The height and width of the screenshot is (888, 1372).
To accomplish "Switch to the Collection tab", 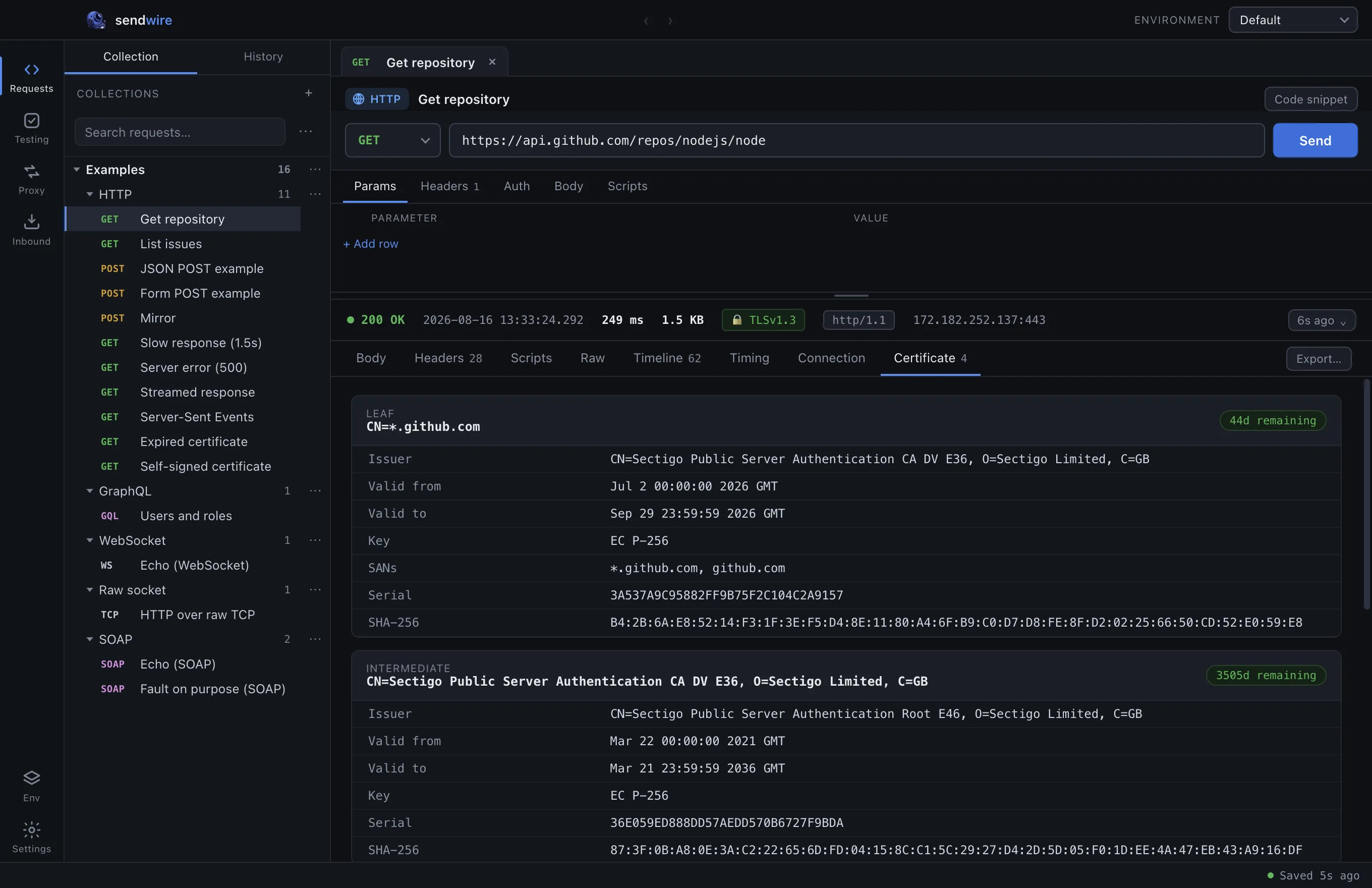I will (131, 57).
